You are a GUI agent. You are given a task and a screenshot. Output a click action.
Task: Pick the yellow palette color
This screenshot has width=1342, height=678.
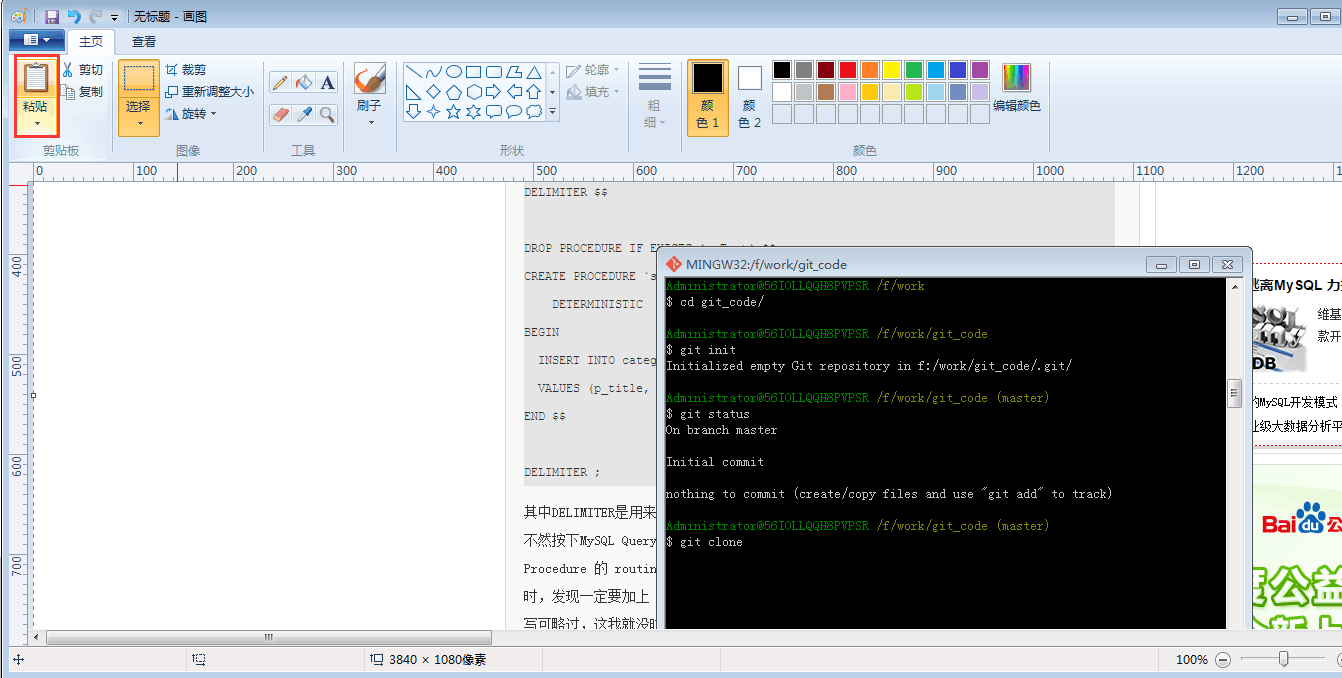(892, 70)
